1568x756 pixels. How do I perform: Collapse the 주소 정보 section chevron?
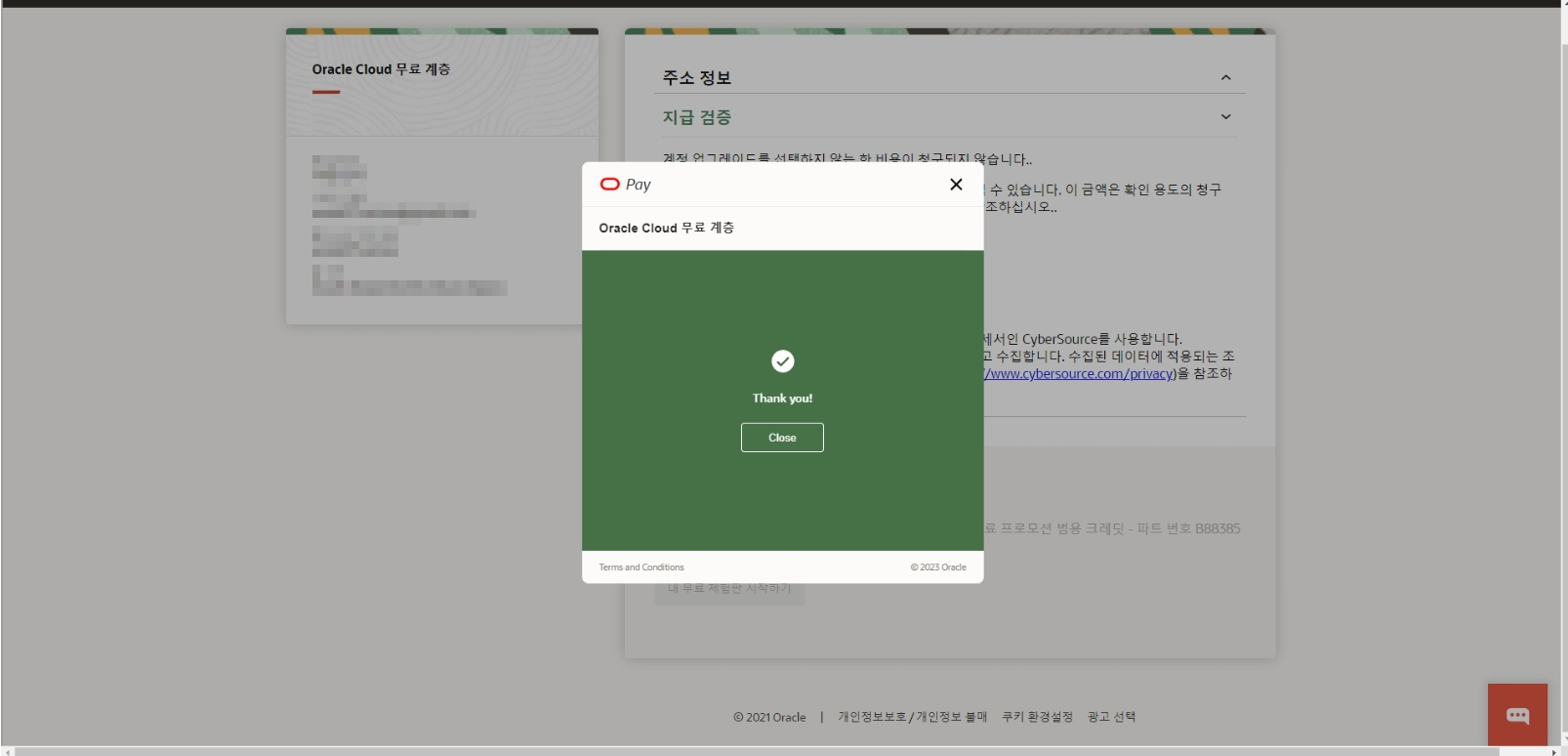tap(1226, 78)
